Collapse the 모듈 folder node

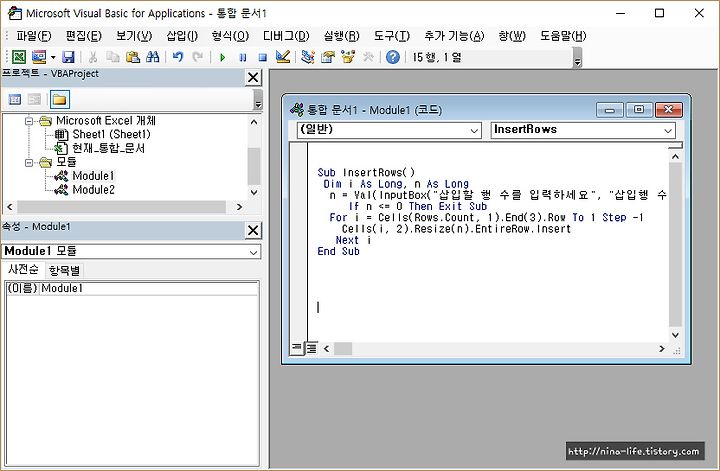tap(29, 162)
